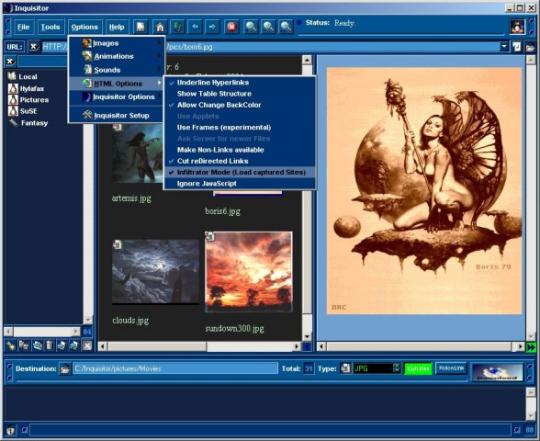This screenshot has height=441, width=540.
Task: Open the Tools menu
Action: click(x=50, y=27)
